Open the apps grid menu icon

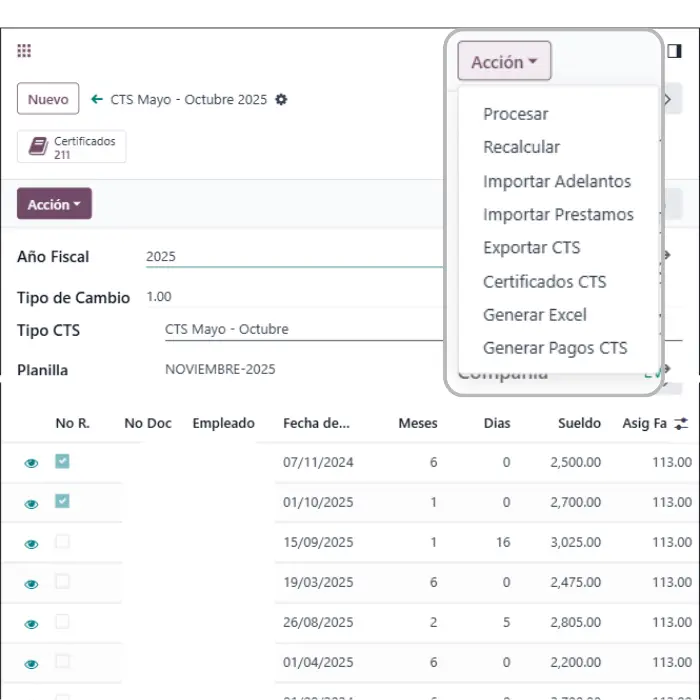(24, 51)
